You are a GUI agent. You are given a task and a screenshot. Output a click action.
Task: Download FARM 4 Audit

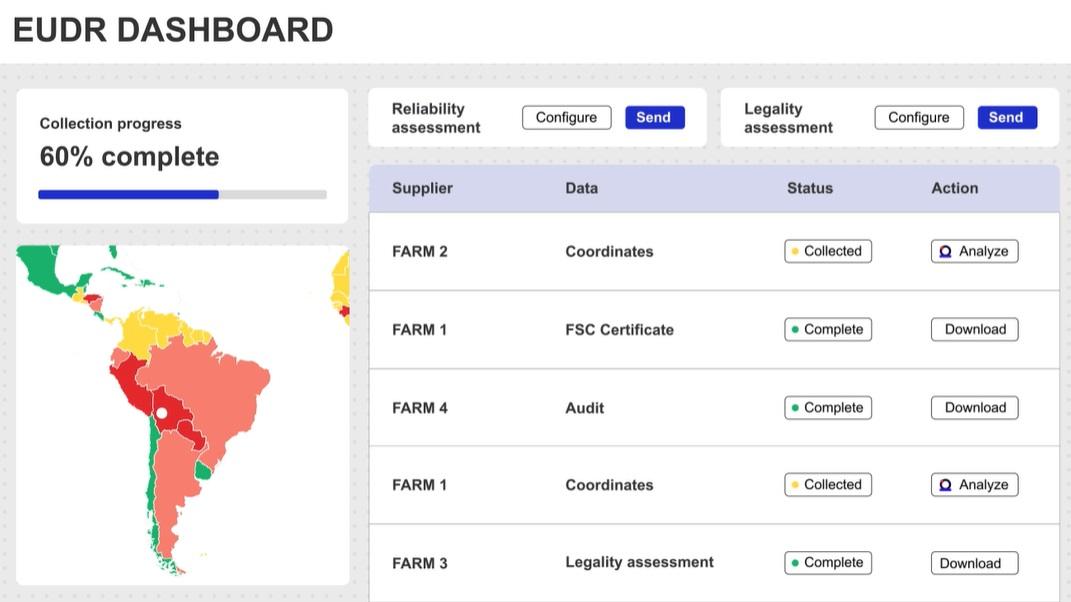tap(974, 408)
